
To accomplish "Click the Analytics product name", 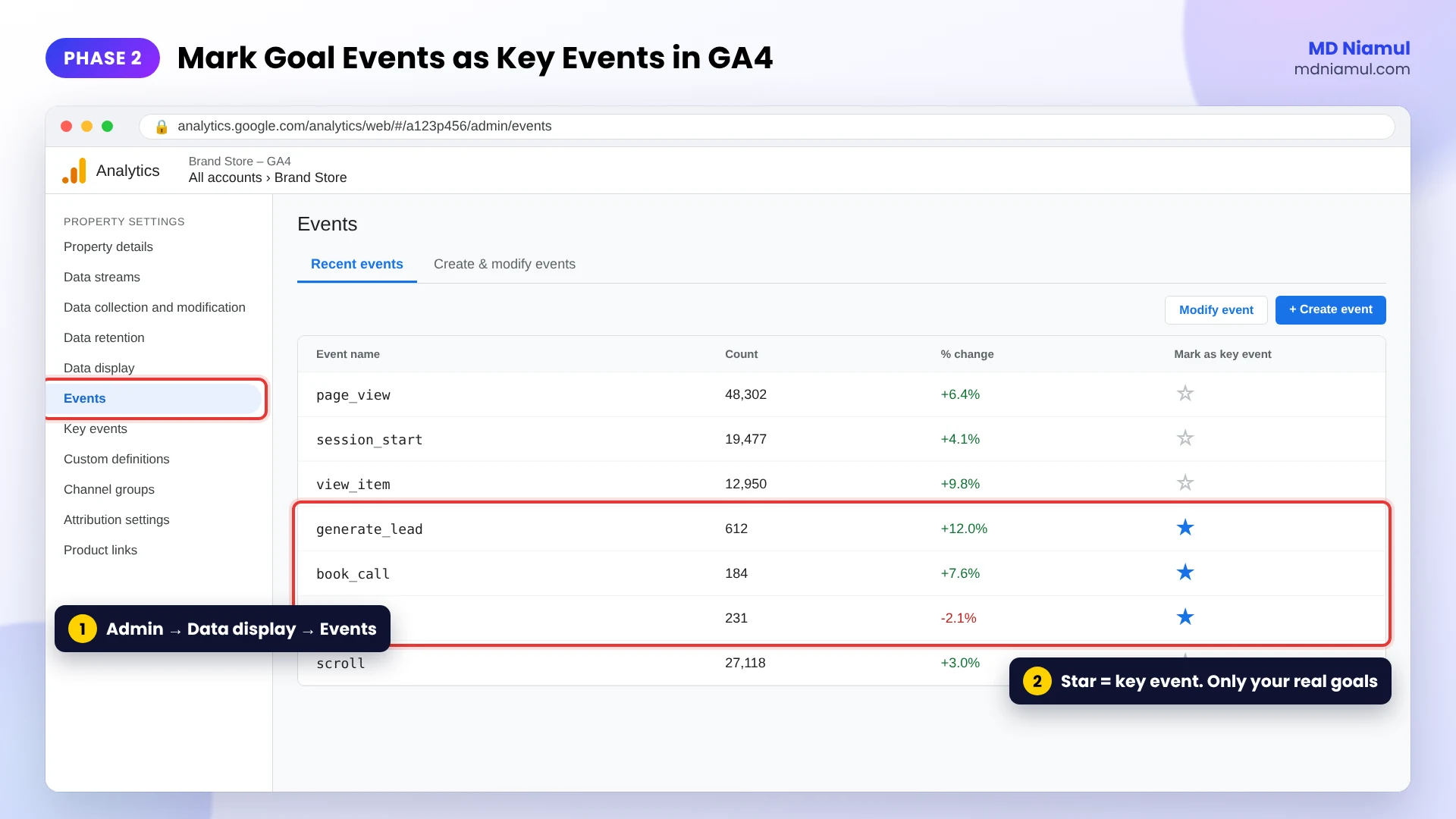I will [x=128, y=171].
